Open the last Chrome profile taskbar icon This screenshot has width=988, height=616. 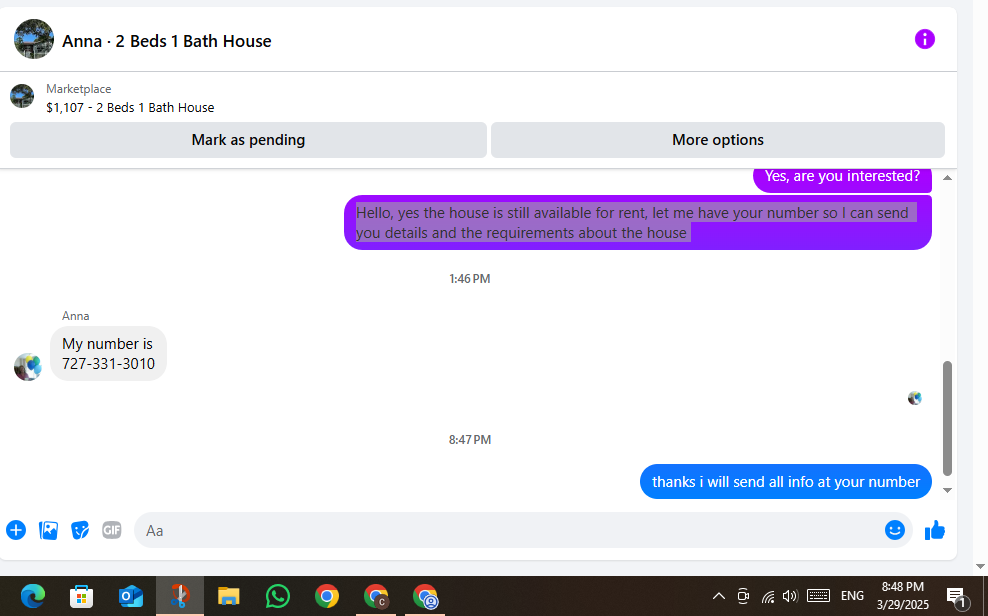425,596
